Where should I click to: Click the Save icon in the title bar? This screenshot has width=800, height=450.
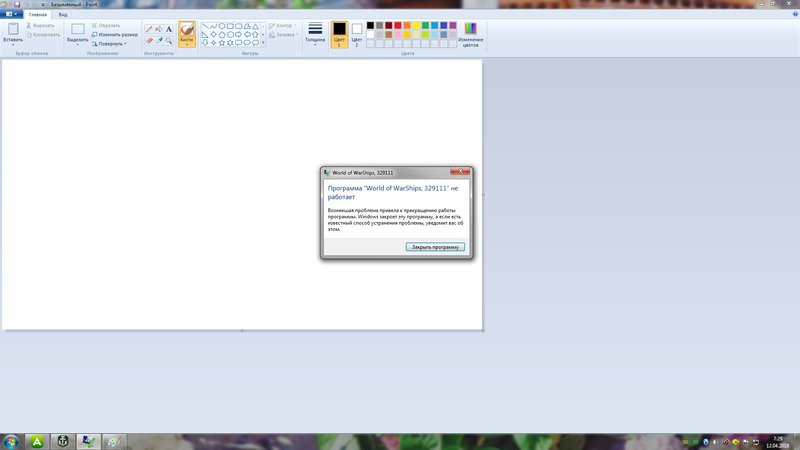pos(17,4)
